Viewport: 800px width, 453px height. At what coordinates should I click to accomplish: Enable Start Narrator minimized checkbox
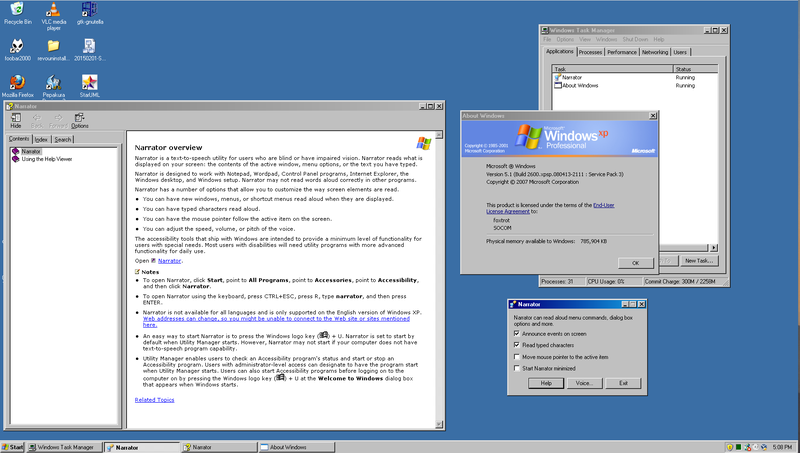click(517, 368)
